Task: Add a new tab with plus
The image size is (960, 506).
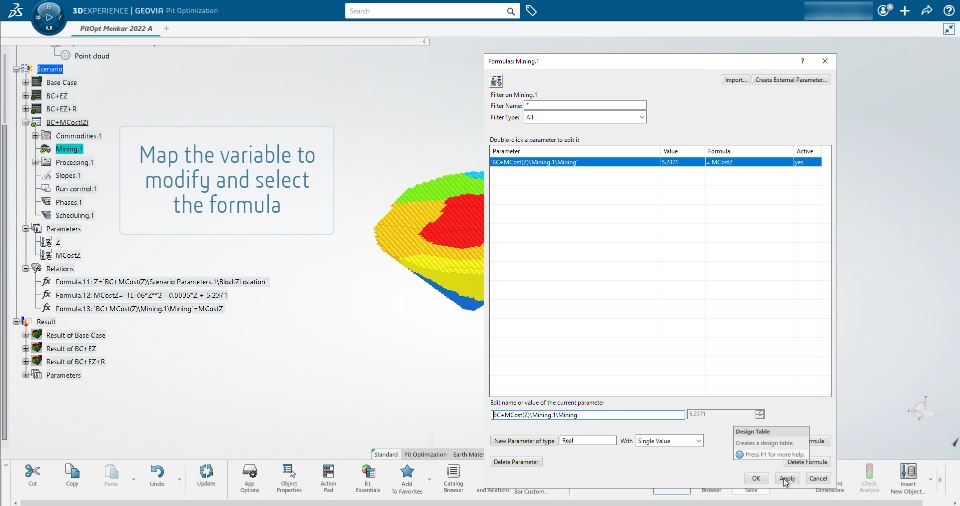Action: [167, 28]
